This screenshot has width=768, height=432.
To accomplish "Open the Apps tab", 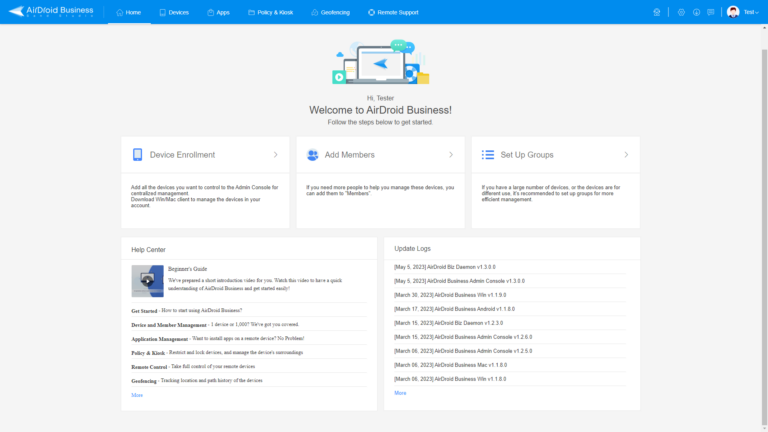I will 218,12.
